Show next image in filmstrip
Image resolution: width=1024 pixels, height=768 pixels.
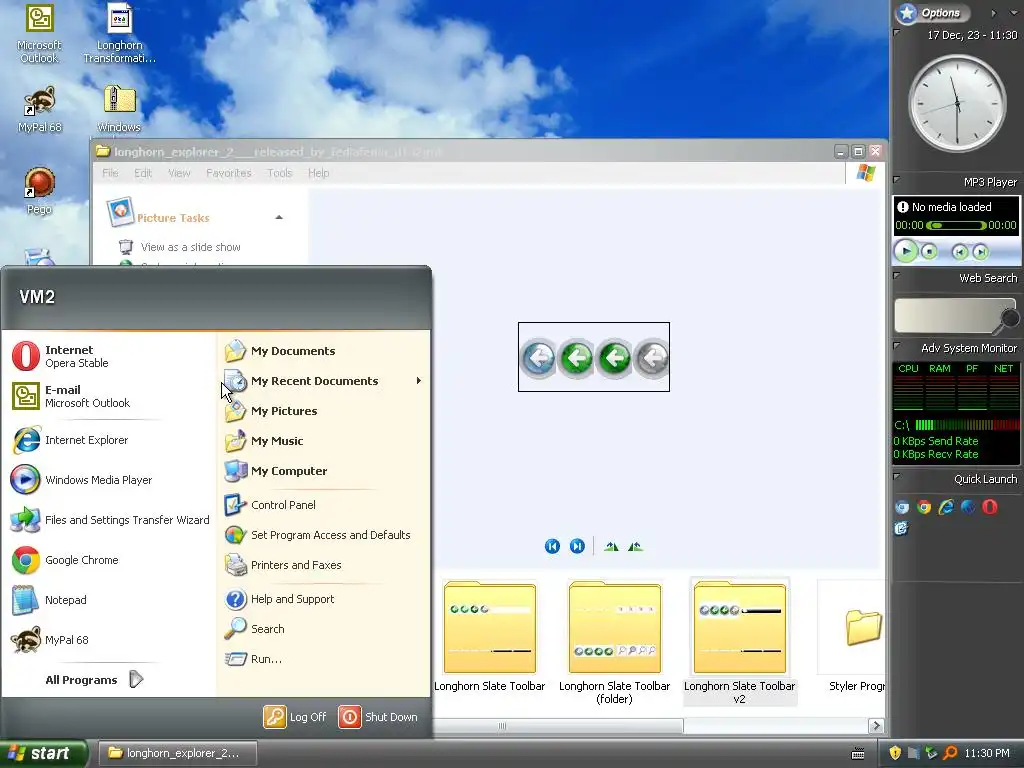pyautogui.click(x=577, y=546)
